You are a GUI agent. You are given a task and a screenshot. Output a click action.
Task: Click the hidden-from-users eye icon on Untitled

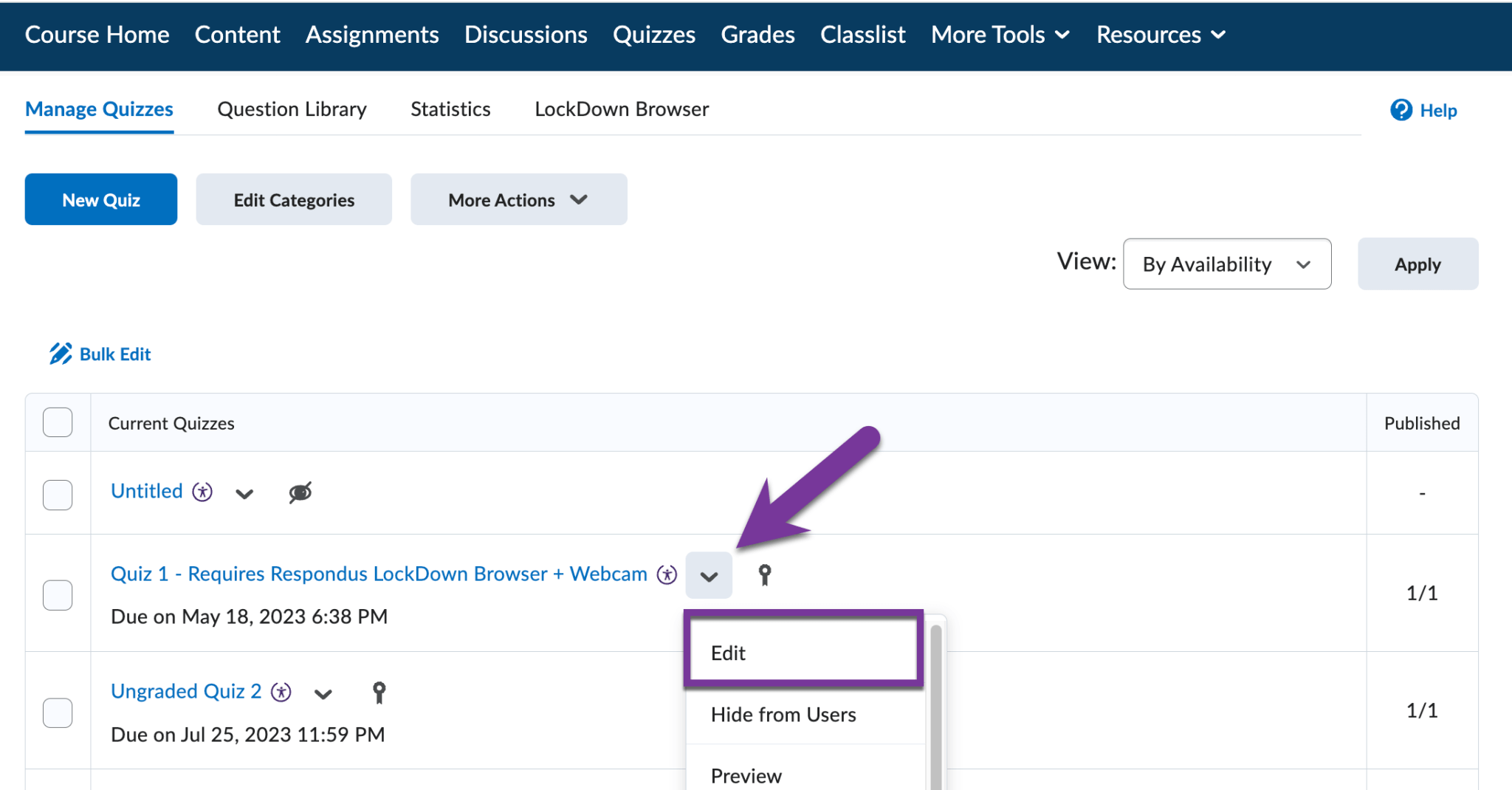pos(300,492)
